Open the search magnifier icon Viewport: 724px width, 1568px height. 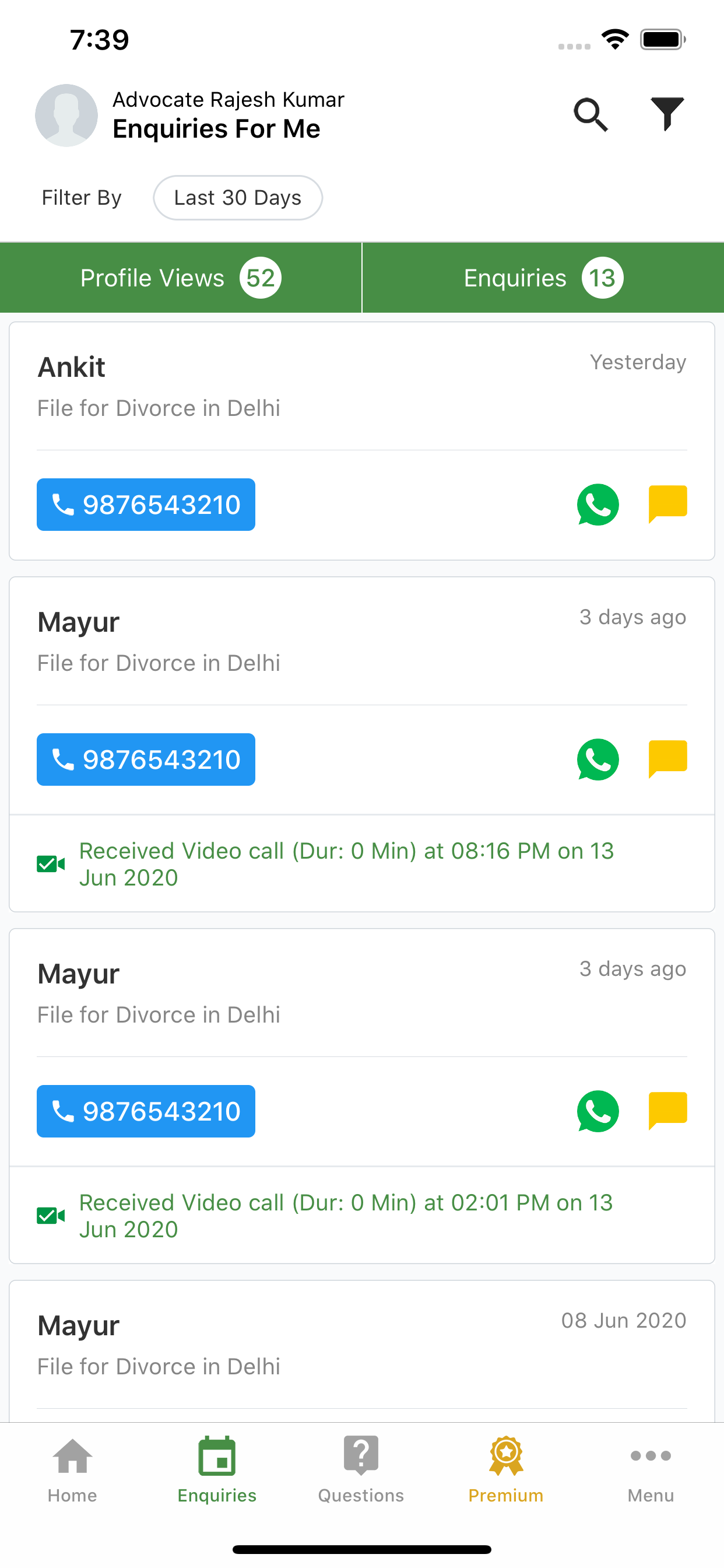click(591, 114)
